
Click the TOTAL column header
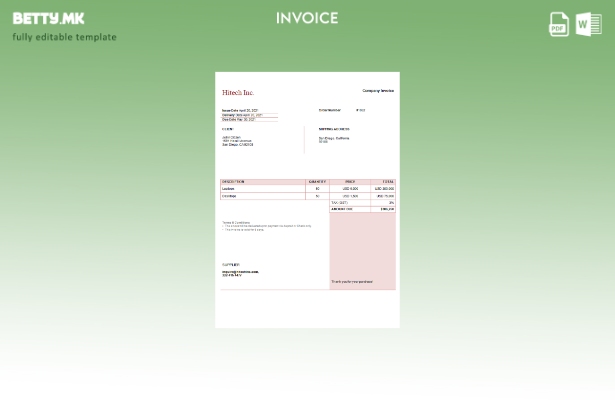coord(387,182)
